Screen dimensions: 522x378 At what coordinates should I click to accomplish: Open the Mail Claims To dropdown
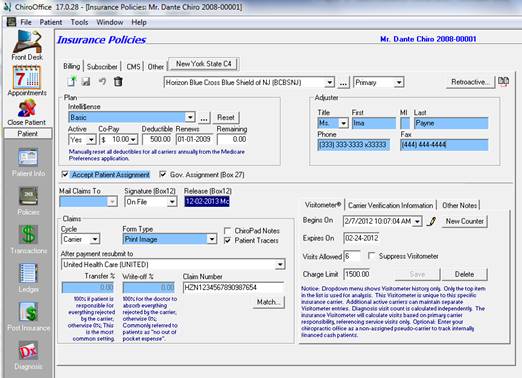coord(112,201)
